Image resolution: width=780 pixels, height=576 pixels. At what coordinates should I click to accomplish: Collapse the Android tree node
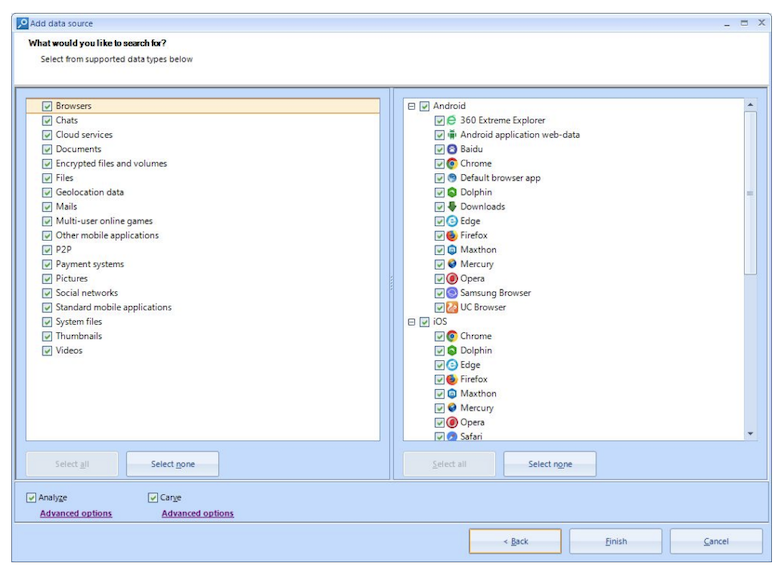[x=411, y=106]
